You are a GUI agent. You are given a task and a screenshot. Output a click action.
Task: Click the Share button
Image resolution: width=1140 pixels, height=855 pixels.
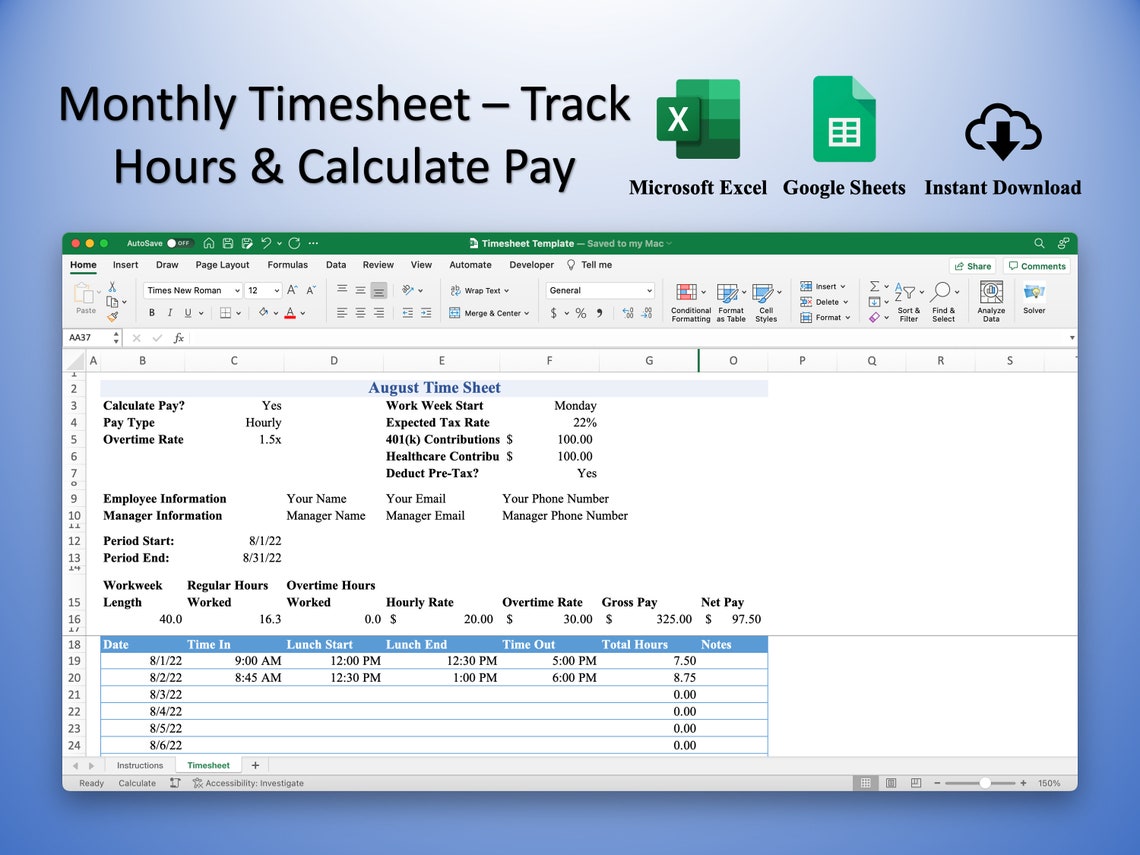tap(971, 265)
